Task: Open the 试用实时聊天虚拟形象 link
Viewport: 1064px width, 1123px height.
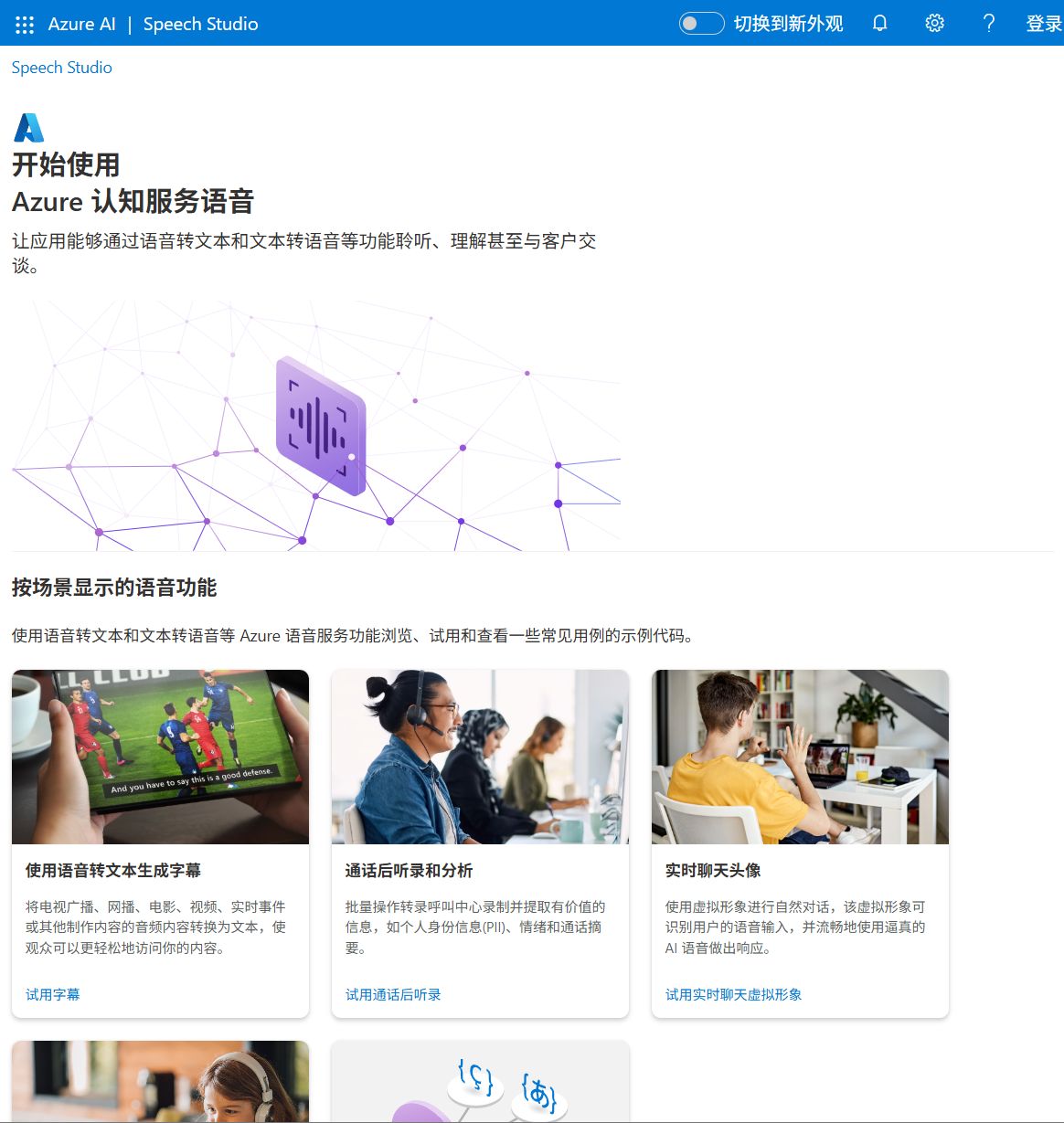Action: point(733,994)
